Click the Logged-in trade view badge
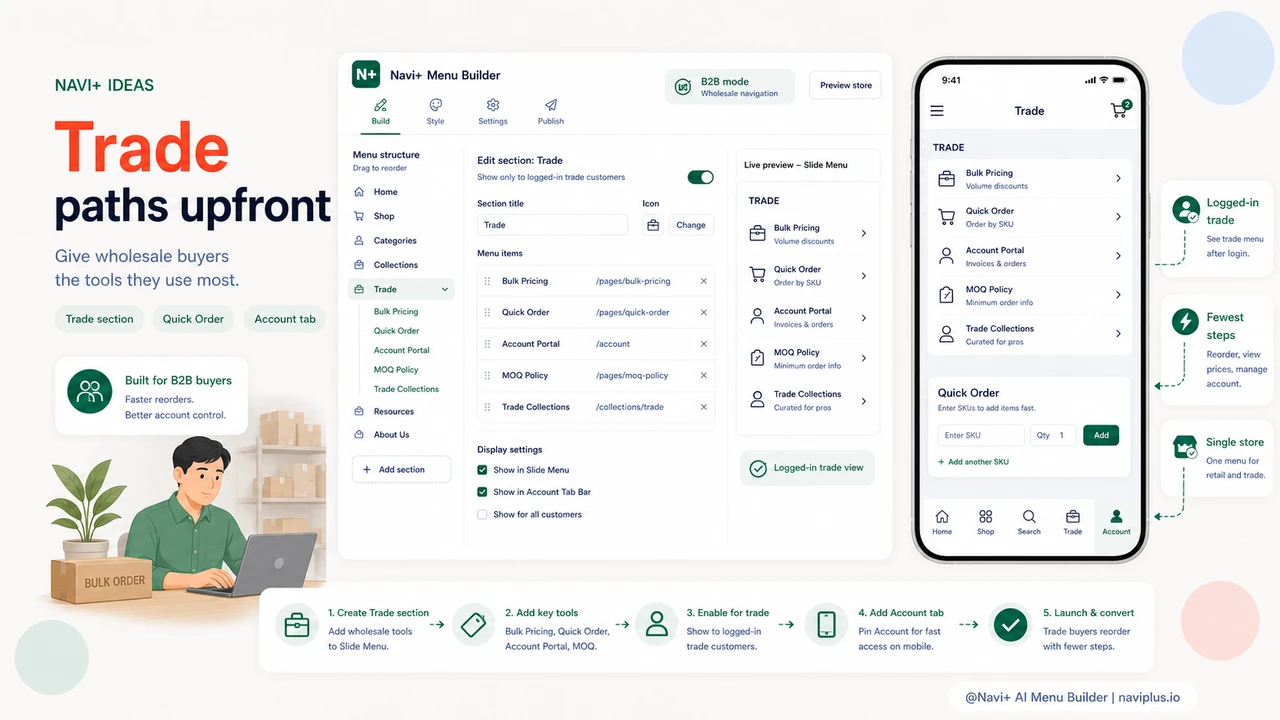Image resolution: width=1280 pixels, height=720 pixels. [x=807, y=468]
